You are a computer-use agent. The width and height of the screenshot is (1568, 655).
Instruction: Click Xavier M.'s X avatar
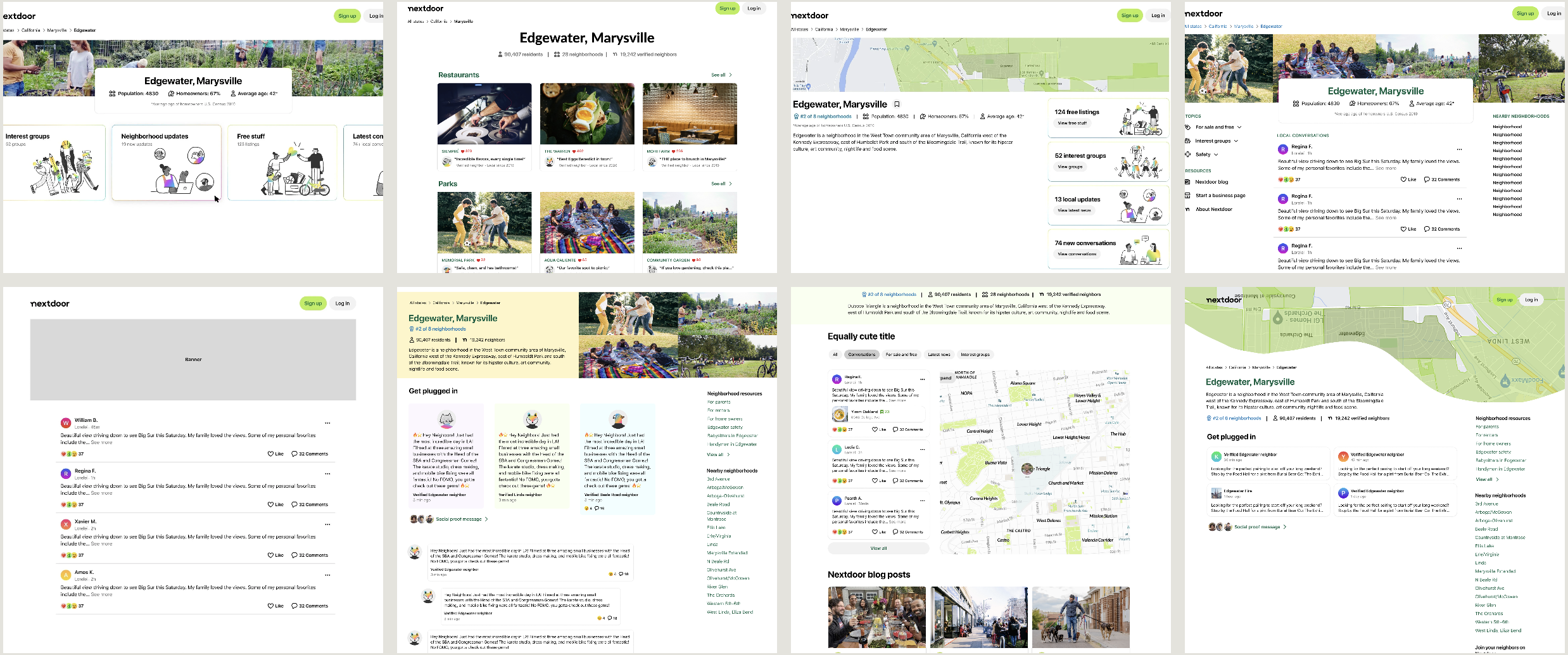pos(66,525)
